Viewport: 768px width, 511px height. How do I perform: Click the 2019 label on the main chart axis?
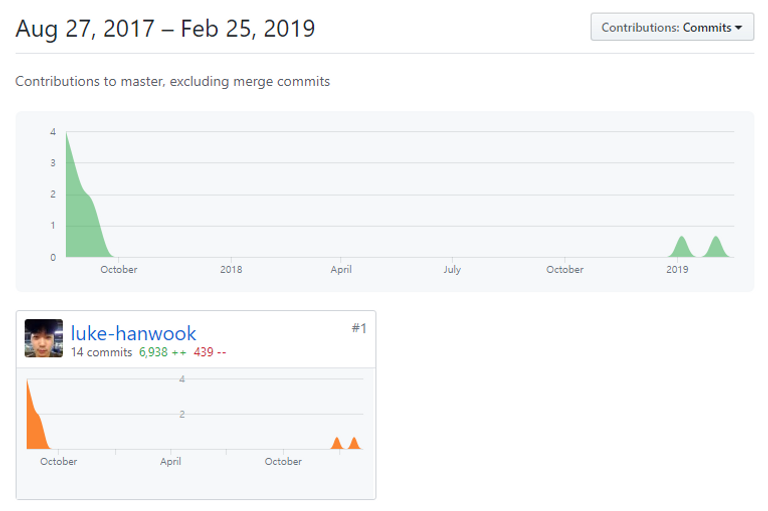tap(677, 269)
